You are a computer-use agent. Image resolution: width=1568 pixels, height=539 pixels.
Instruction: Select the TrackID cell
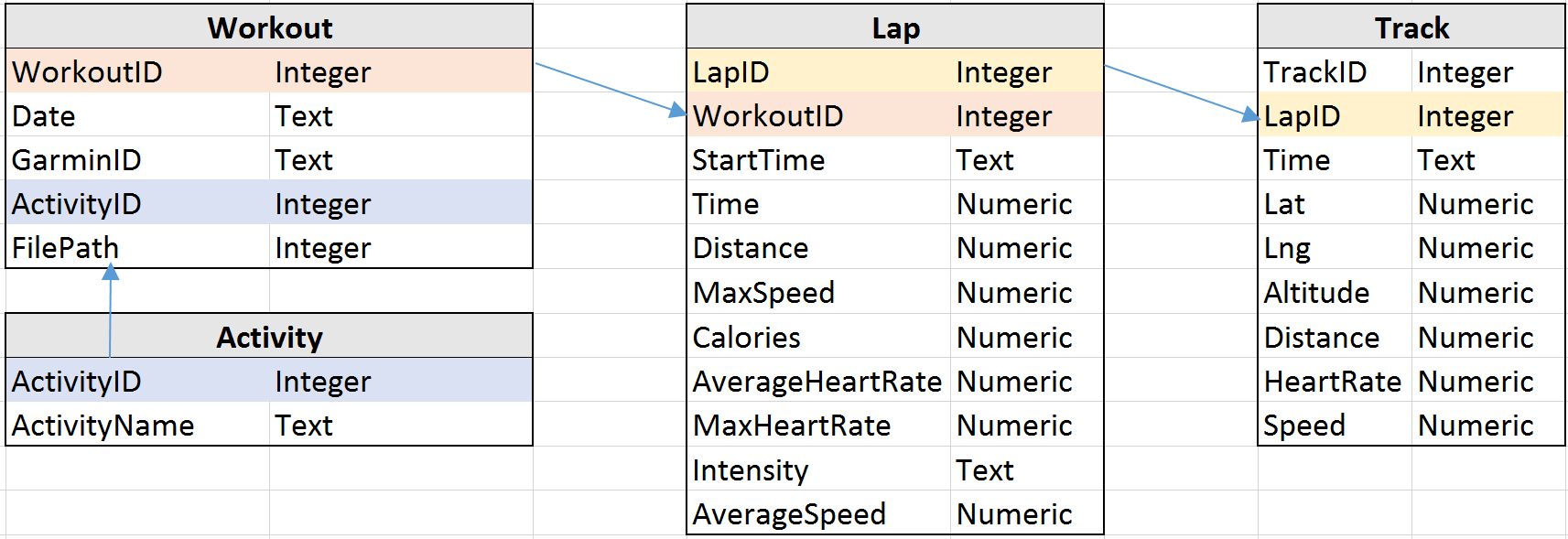[x=1336, y=71]
